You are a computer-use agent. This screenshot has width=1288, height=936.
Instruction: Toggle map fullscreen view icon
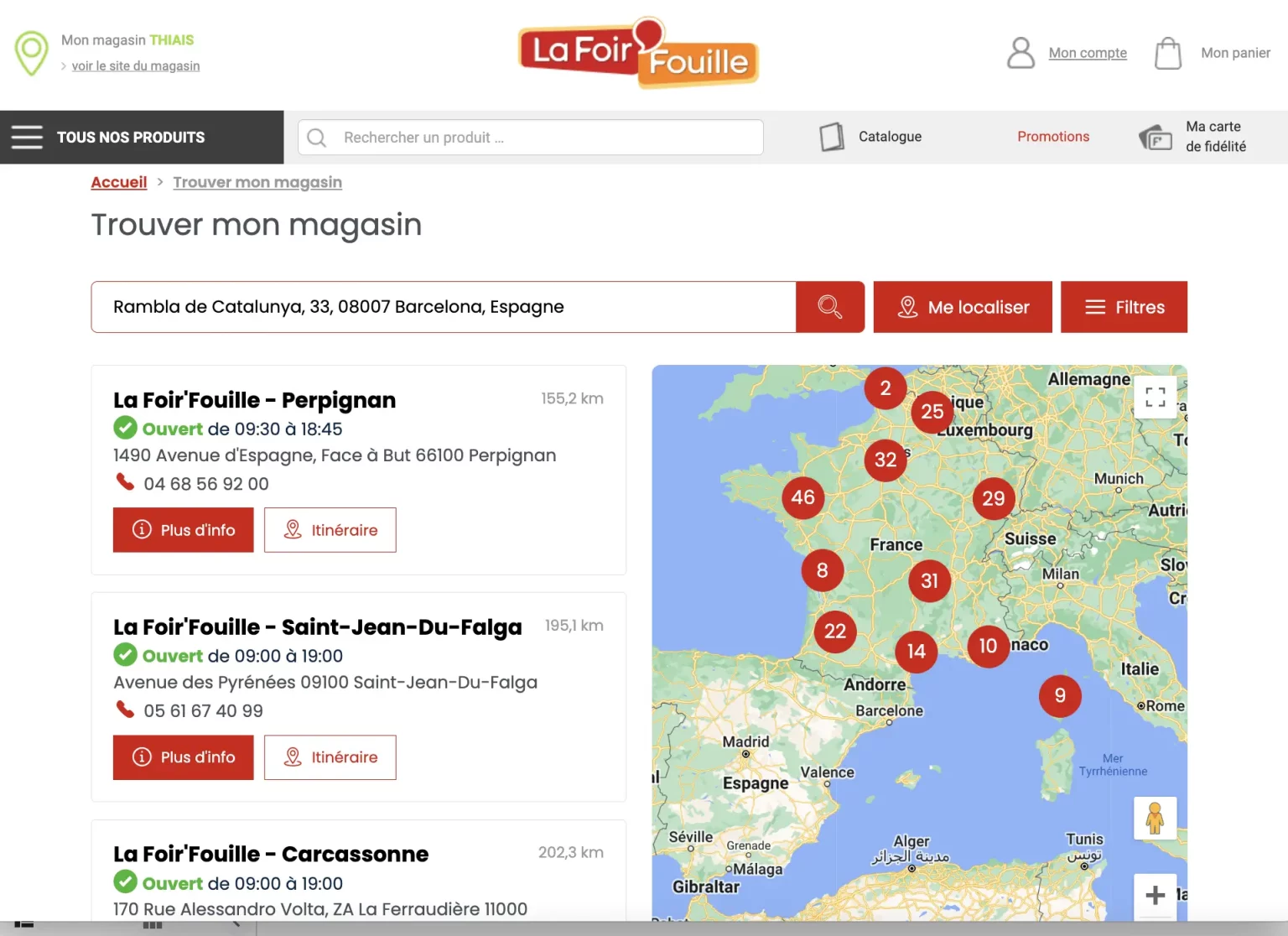pyautogui.click(x=1156, y=398)
